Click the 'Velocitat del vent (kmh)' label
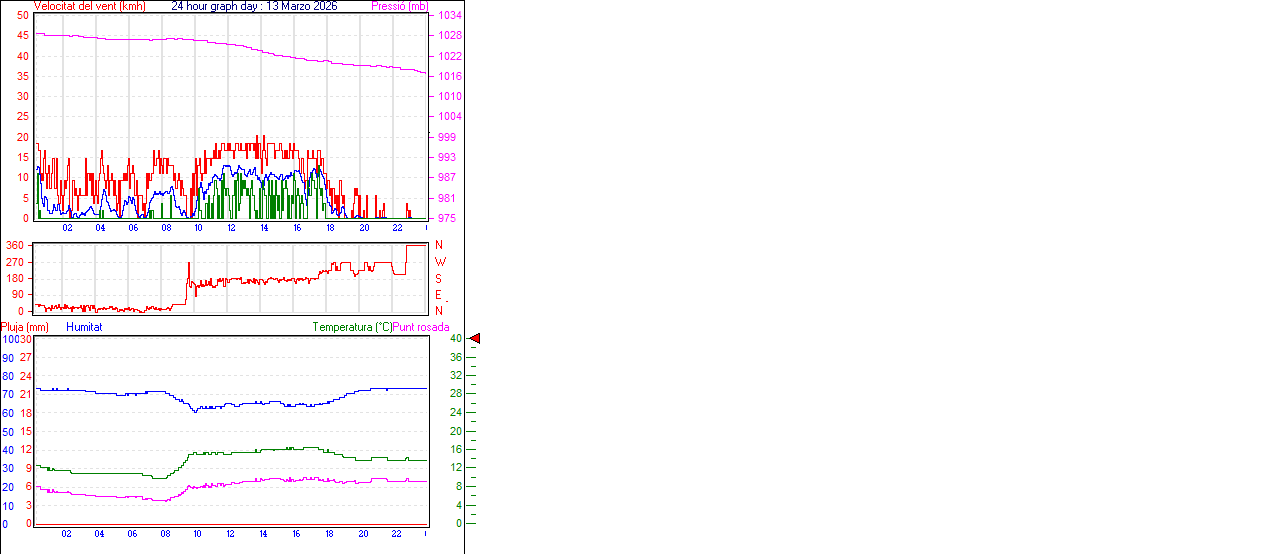The width and height of the screenshot is (1280, 554). (x=90, y=6)
